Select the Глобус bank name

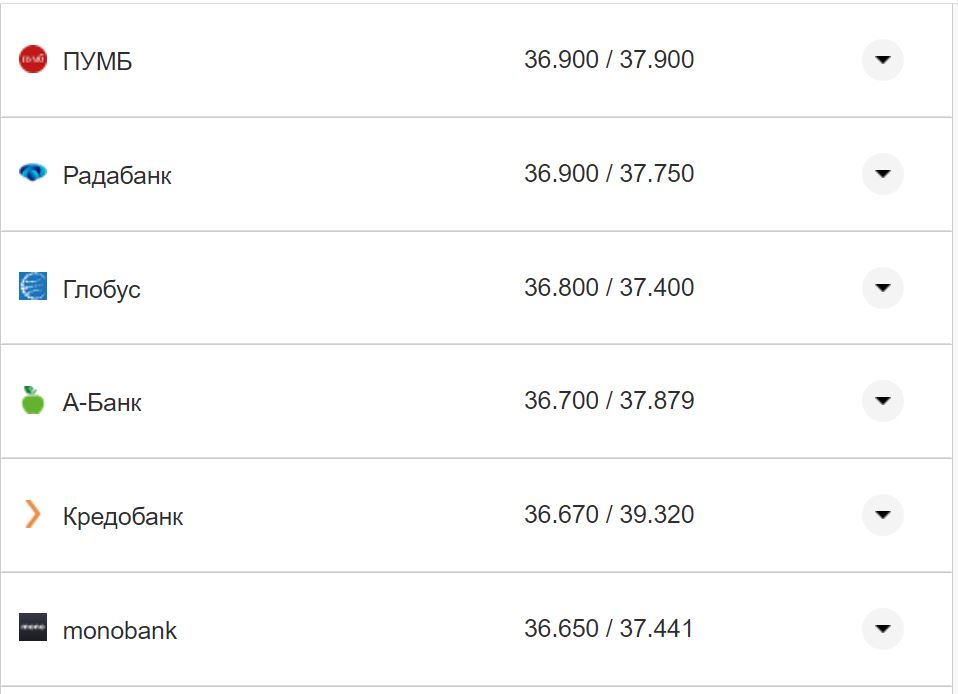coord(101,290)
